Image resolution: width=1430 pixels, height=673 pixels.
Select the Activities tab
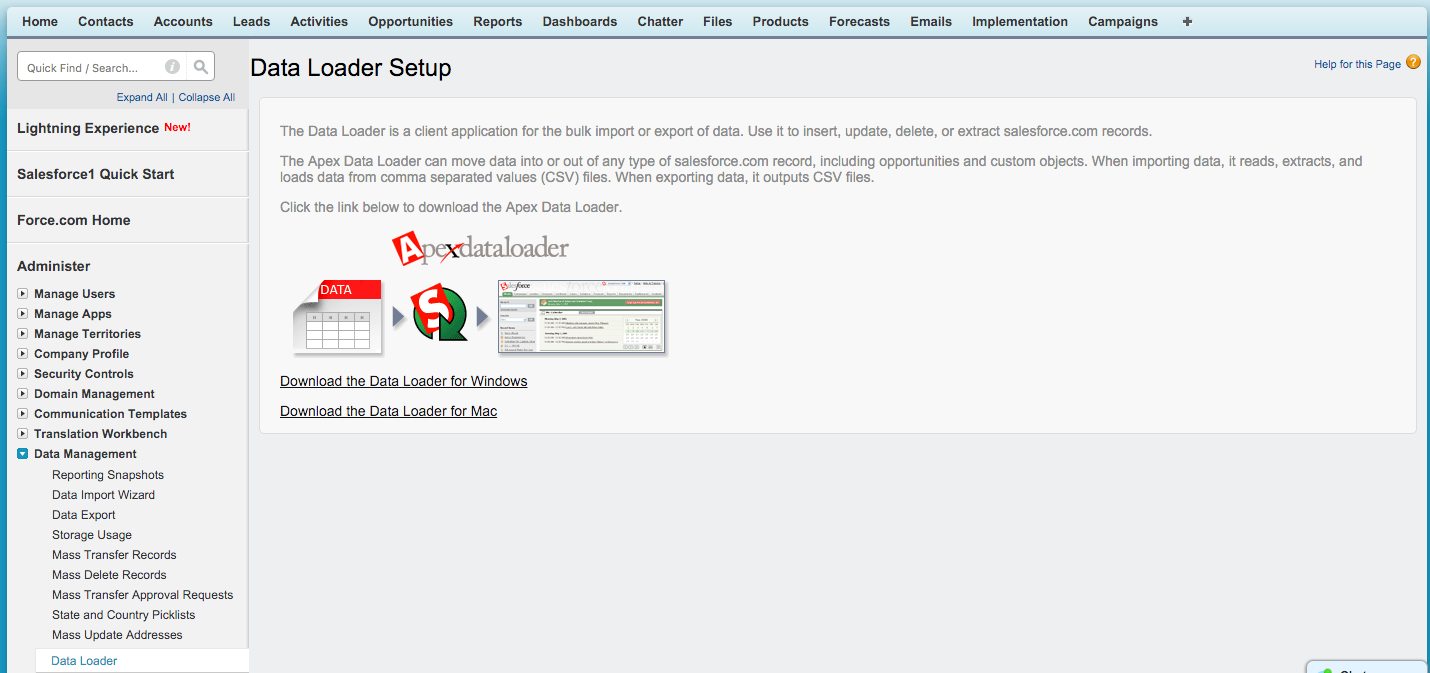click(319, 21)
